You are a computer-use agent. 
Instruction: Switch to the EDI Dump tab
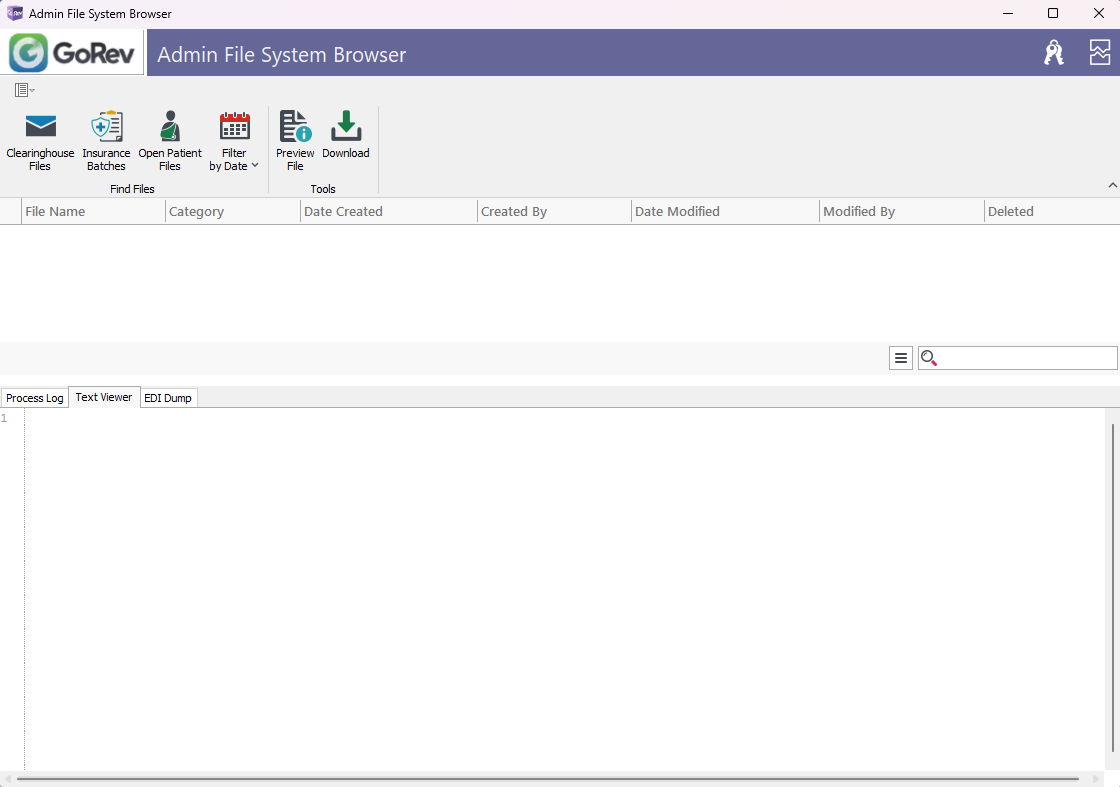[x=168, y=398]
